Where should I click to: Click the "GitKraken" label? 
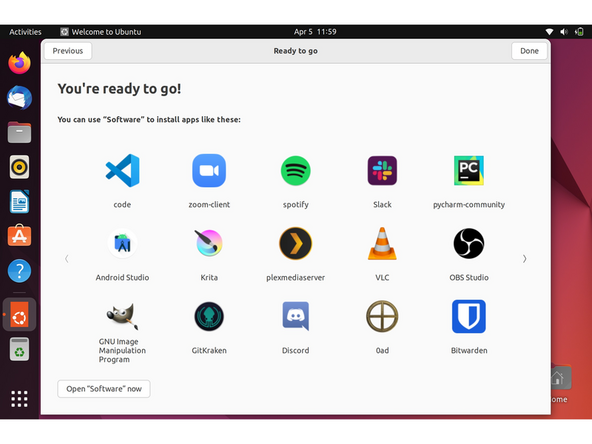click(x=209, y=350)
